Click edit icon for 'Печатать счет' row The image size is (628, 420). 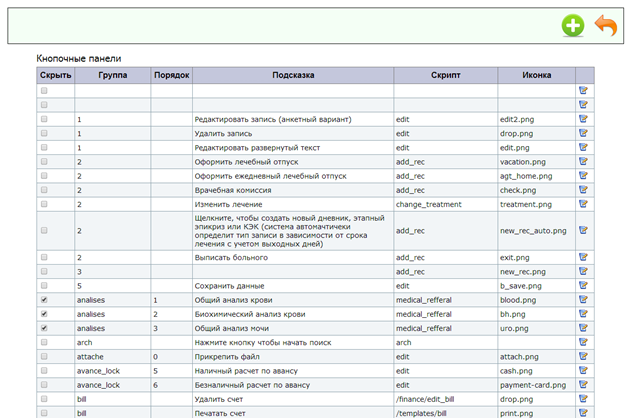584,411
